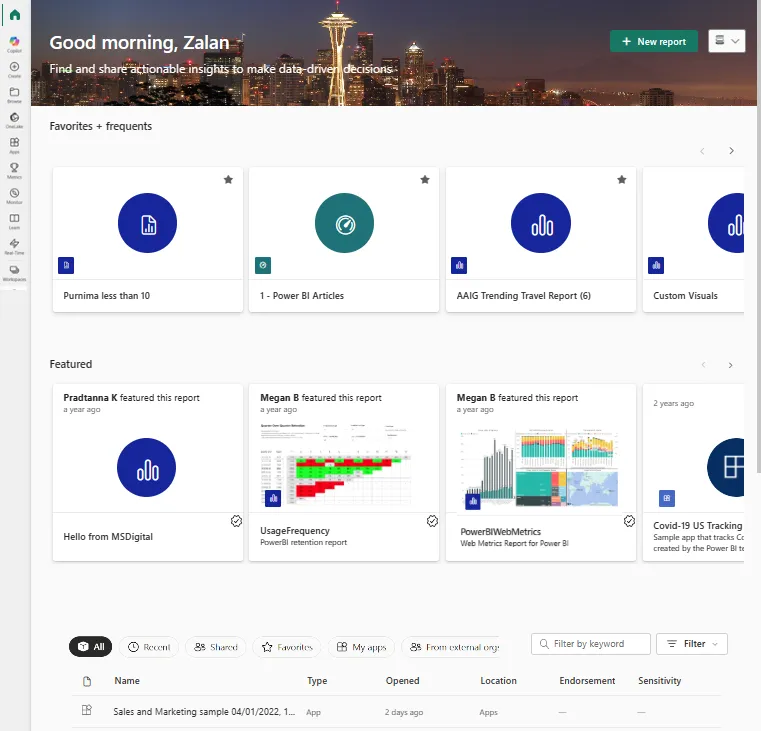Open 1 - Power BI Articles dashboard circle icon

point(345,223)
